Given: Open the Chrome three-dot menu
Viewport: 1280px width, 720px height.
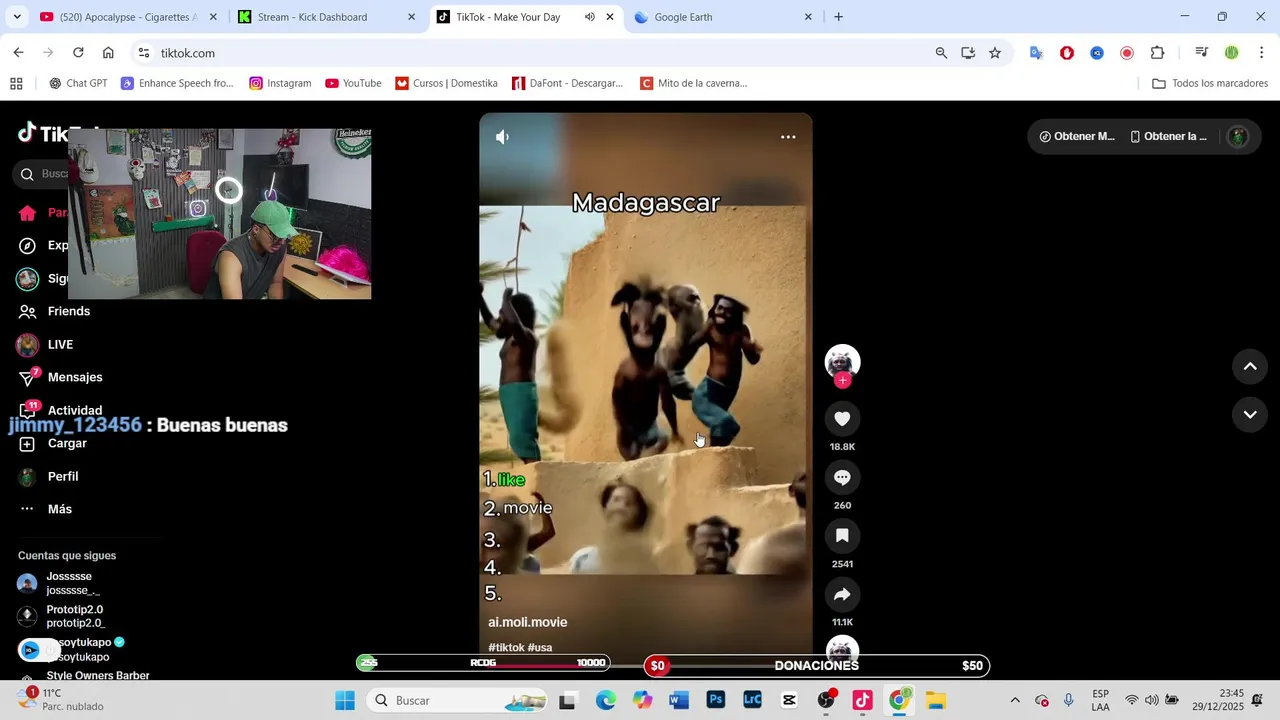Looking at the screenshot, I should [1262, 53].
